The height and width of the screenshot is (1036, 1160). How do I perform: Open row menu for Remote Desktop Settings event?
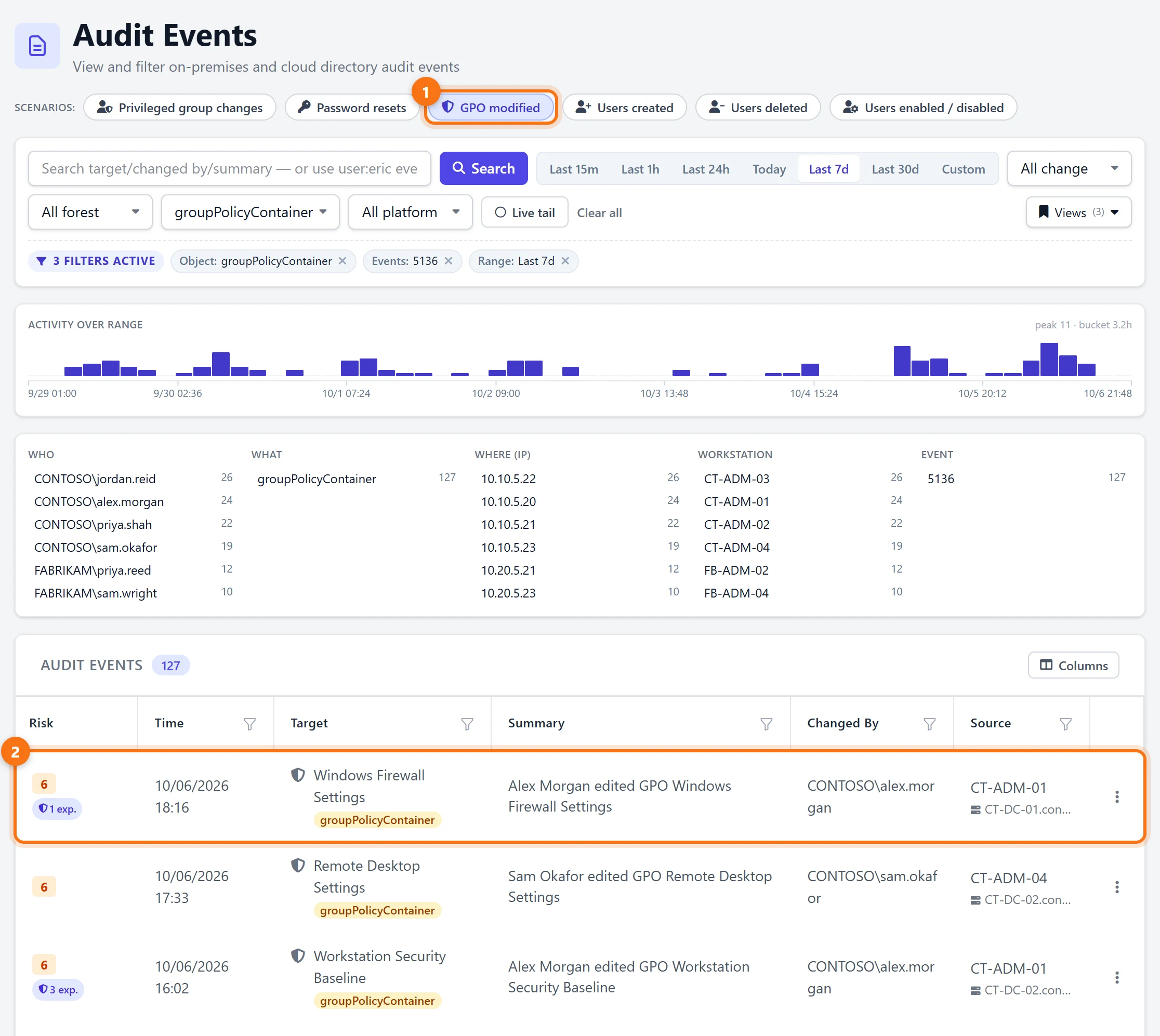1117,887
